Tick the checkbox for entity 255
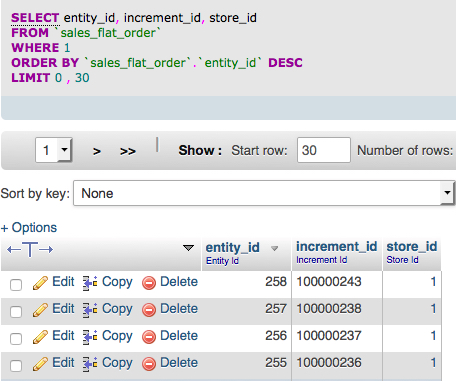This screenshot has height=381, width=456. point(16,366)
